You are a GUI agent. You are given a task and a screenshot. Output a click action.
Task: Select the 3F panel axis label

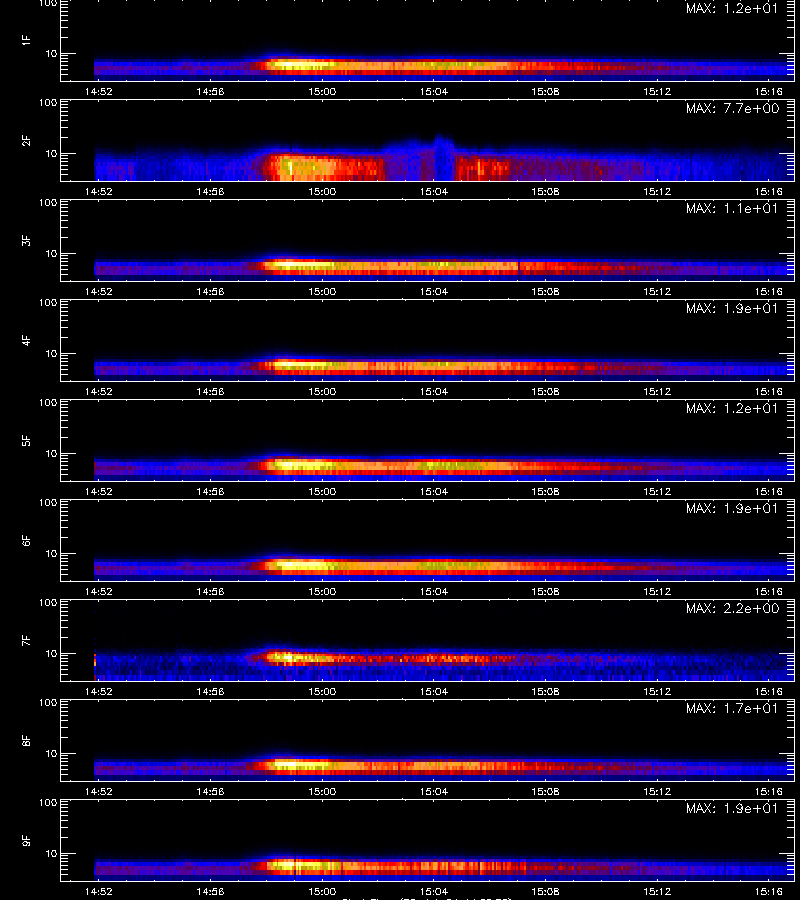pos(26,240)
